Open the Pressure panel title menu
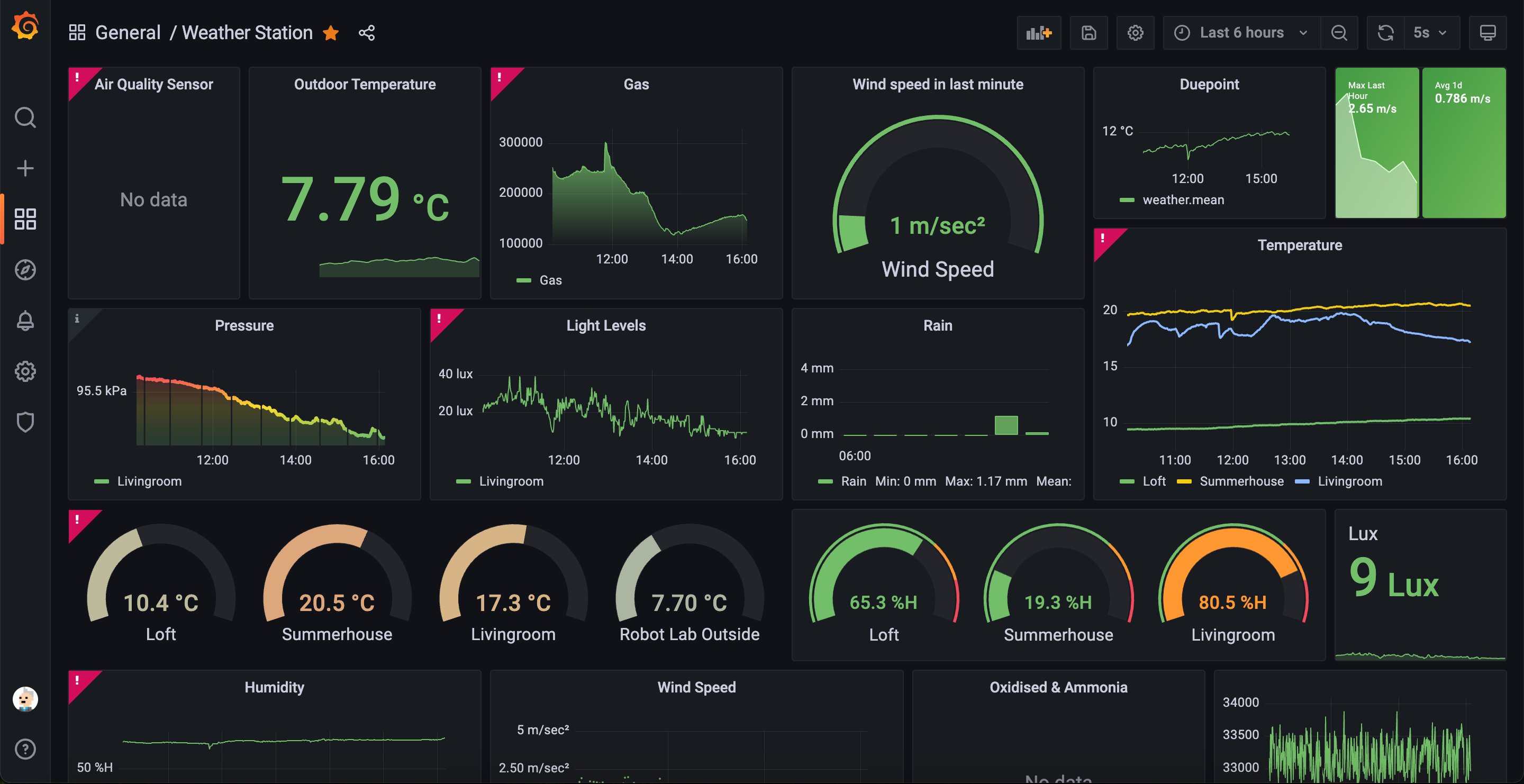The height and width of the screenshot is (784, 1524). click(244, 326)
